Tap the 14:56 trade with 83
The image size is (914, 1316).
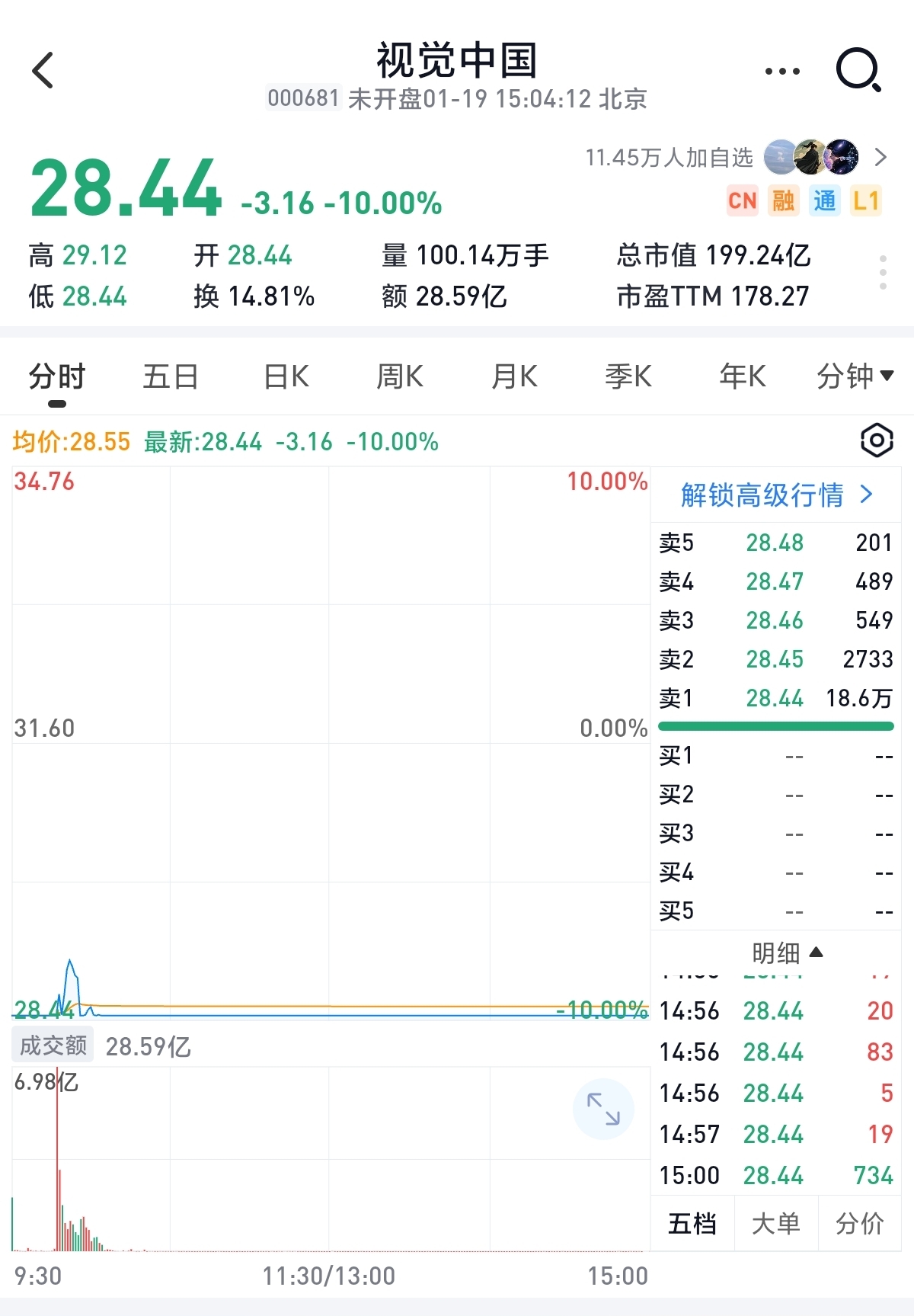click(x=775, y=1052)
